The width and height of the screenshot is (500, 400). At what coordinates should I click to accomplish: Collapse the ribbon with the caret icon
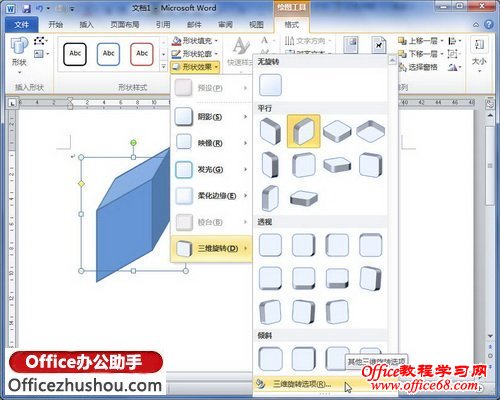coord(476,25)
